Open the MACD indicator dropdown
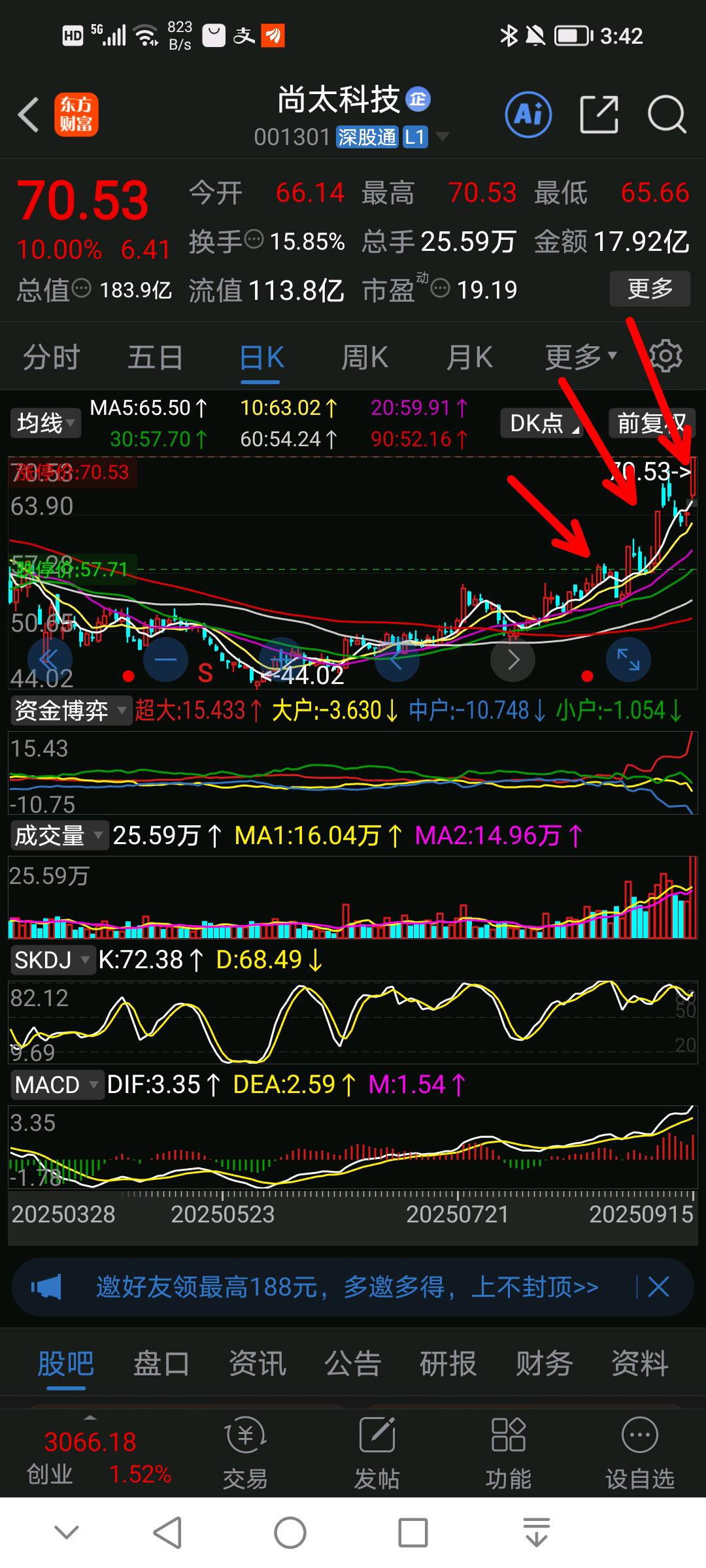706x1568 pixels. coord(57,1085)
